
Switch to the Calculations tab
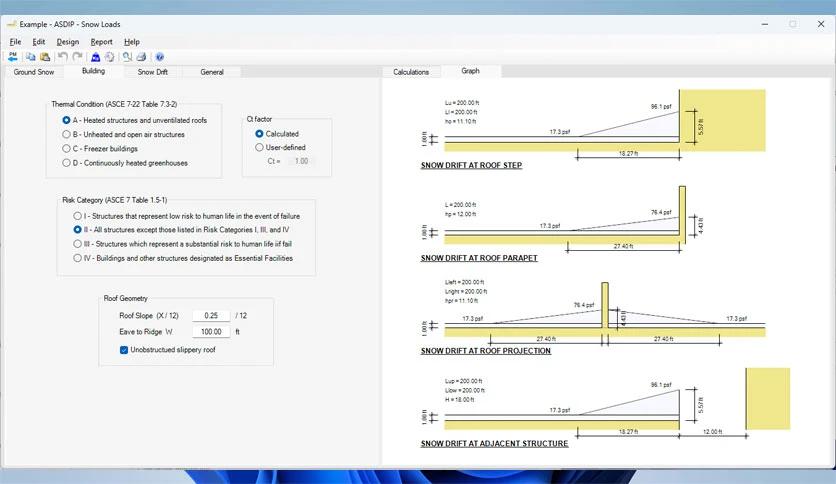point(411,72)
